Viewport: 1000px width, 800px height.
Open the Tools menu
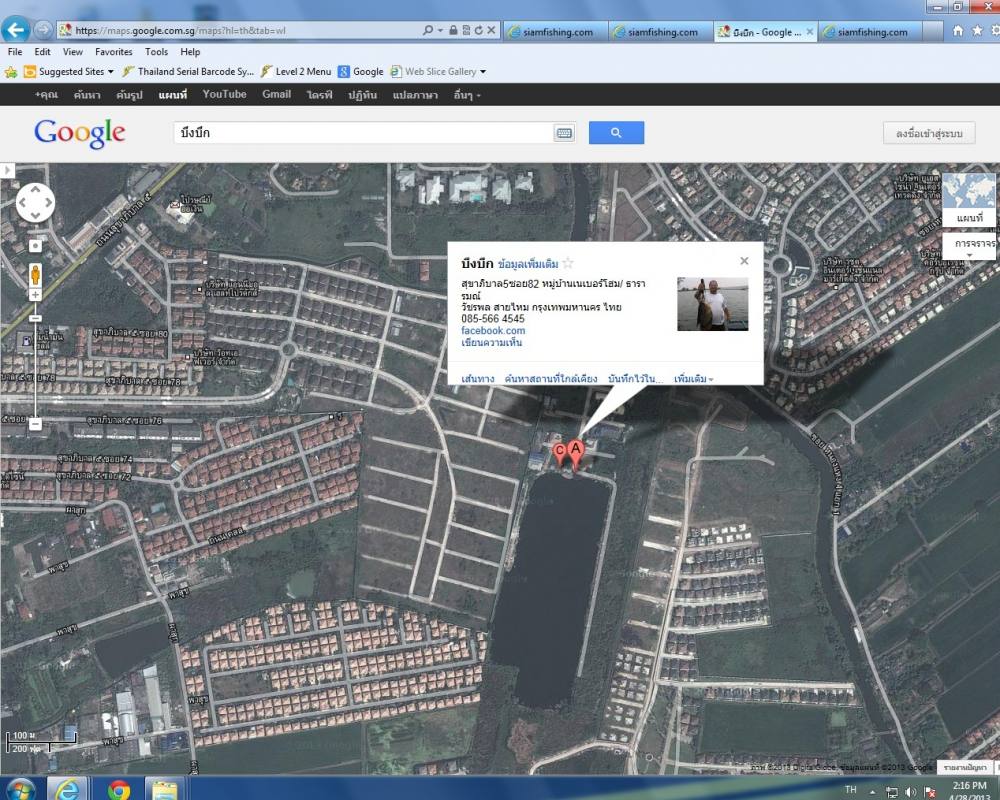pos(156,52)
